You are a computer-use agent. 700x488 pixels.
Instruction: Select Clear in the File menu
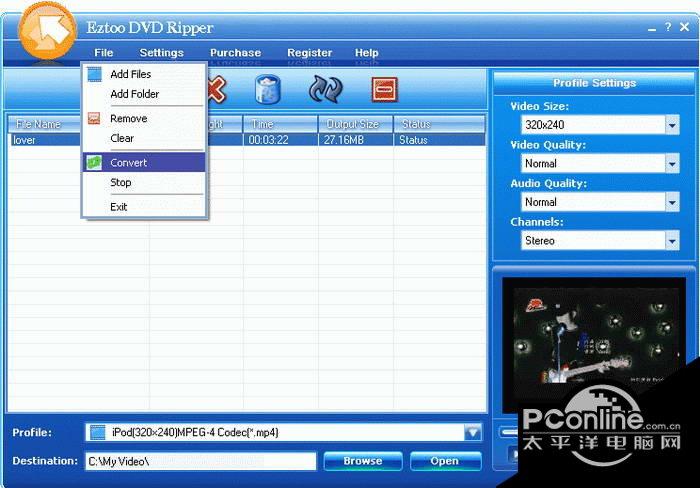[x=144, y=138]
